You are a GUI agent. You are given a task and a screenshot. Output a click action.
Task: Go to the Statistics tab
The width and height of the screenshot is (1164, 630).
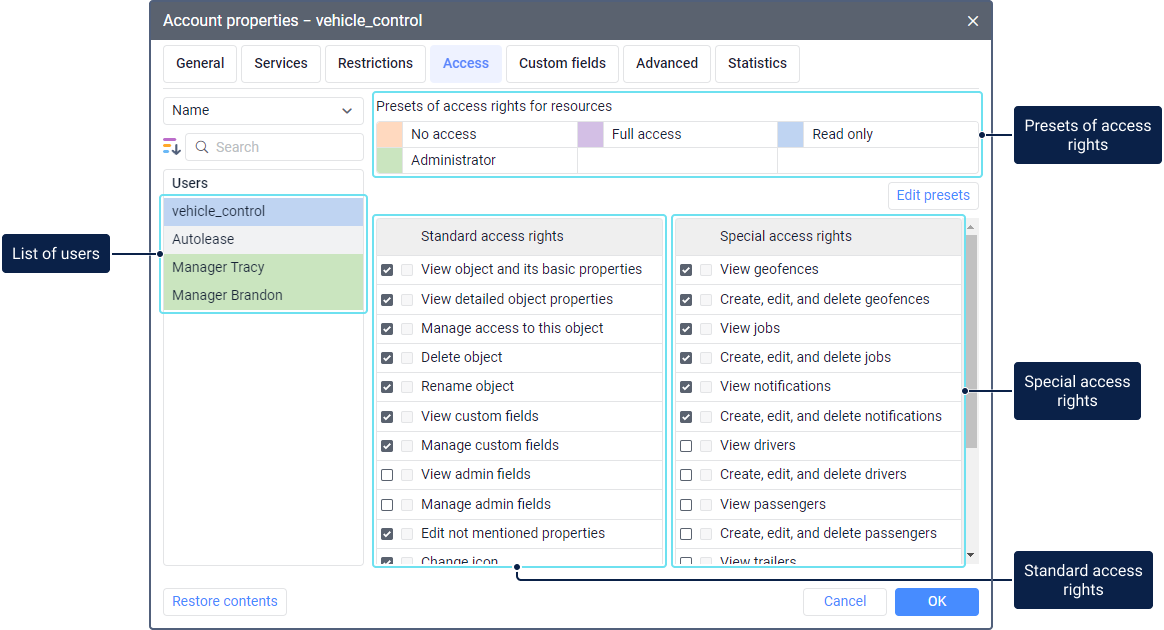point(757,63)
